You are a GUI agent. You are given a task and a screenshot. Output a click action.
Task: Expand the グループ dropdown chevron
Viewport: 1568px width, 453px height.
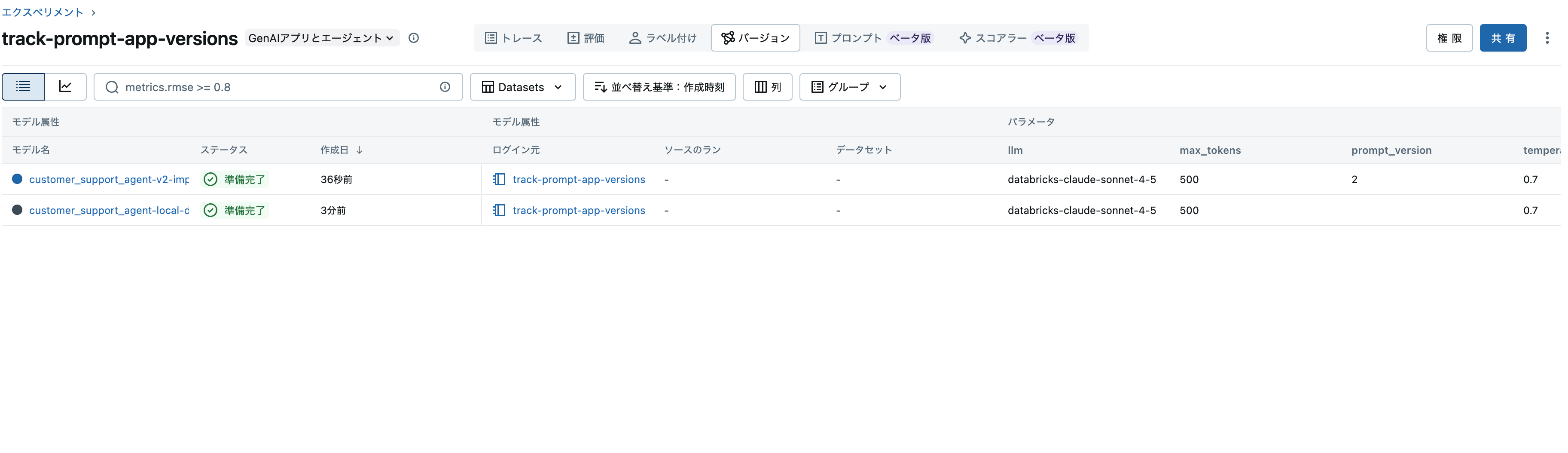coord(884,87)
